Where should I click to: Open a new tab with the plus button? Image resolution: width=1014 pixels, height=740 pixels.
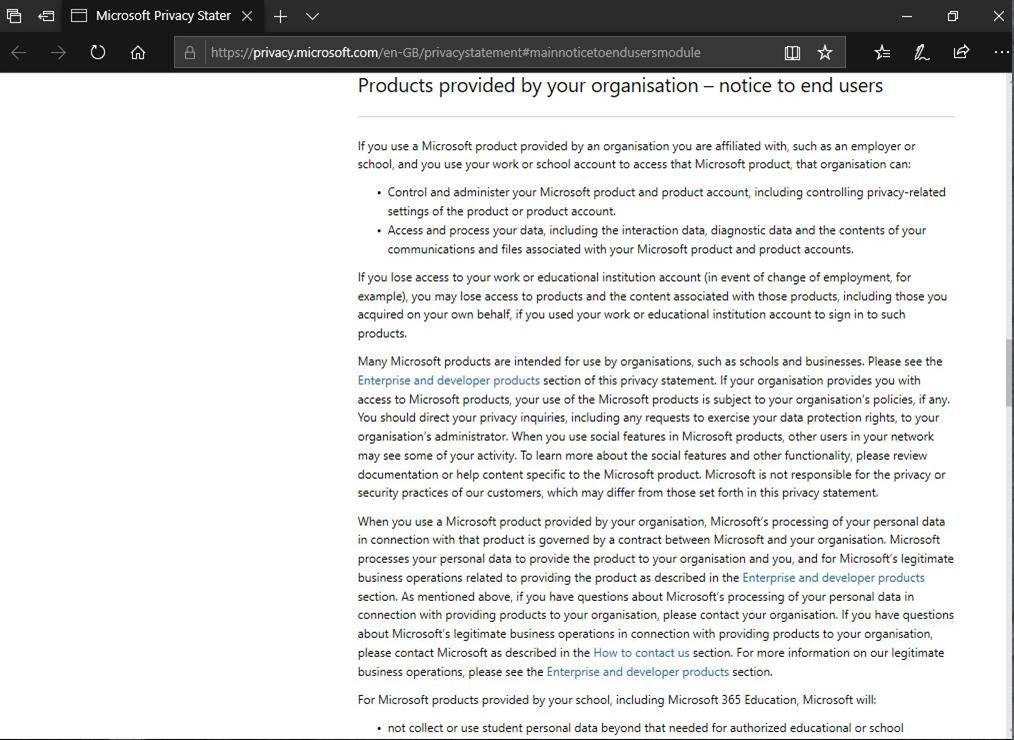pos(281,16)
